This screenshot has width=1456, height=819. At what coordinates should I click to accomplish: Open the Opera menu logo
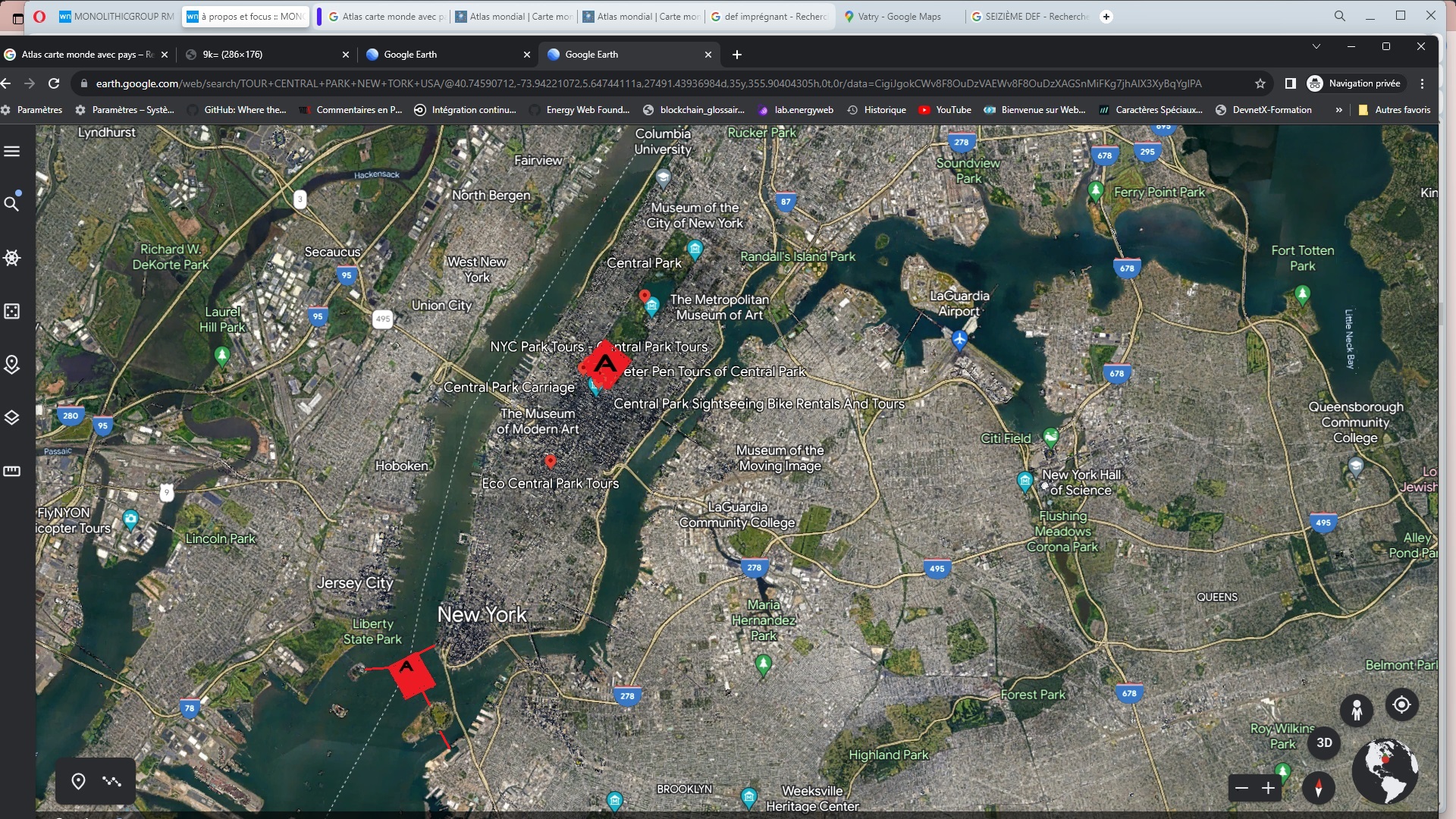pos(39,17)
